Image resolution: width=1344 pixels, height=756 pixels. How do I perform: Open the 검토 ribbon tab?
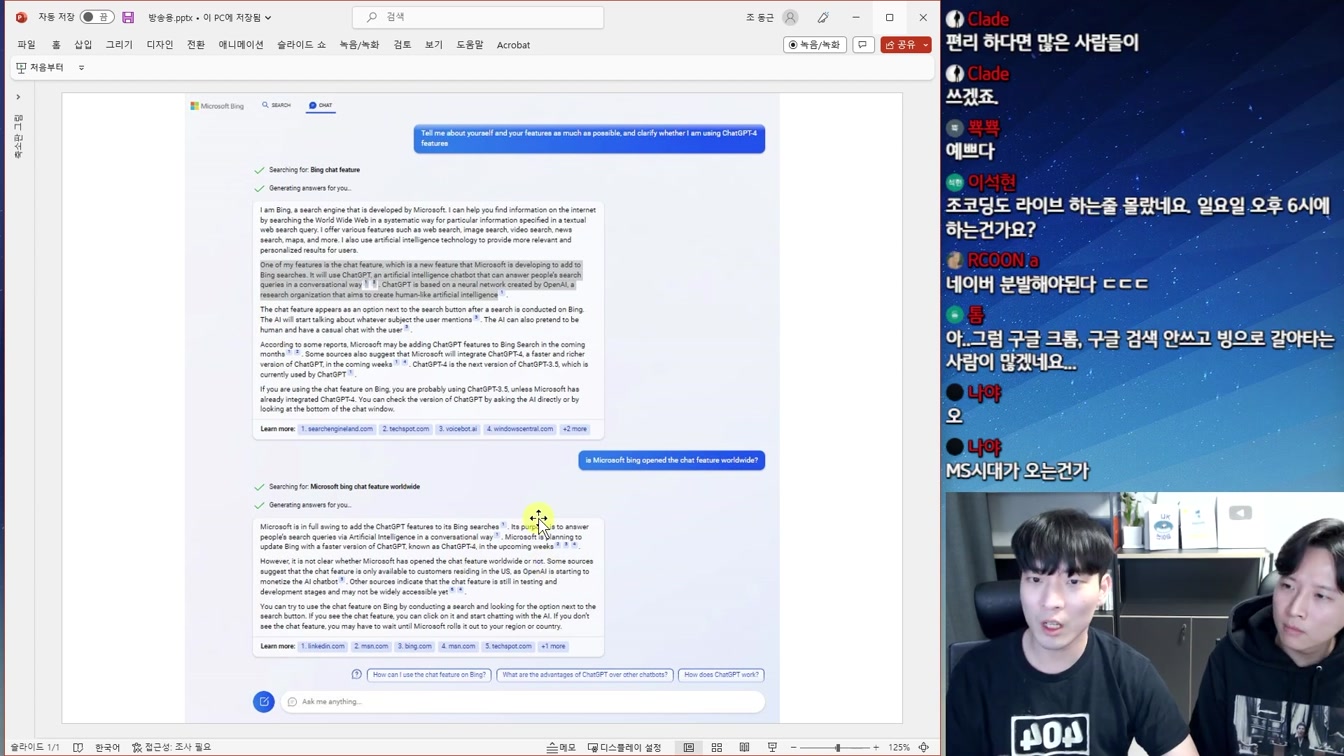pyautogui.click(x=402, y=45)
